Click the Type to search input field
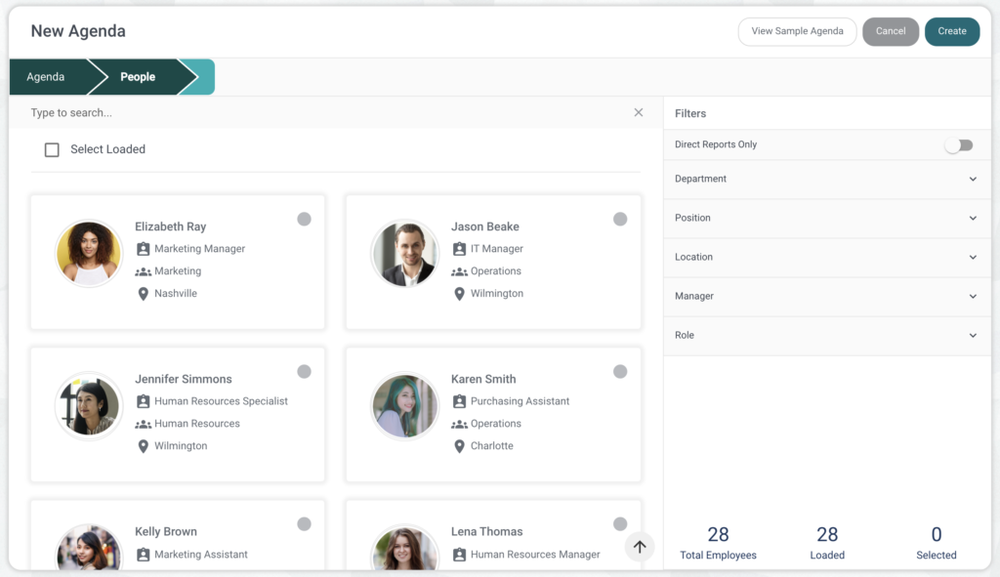The height and width of the screenshot is (577, 1000). pos(300,112)
